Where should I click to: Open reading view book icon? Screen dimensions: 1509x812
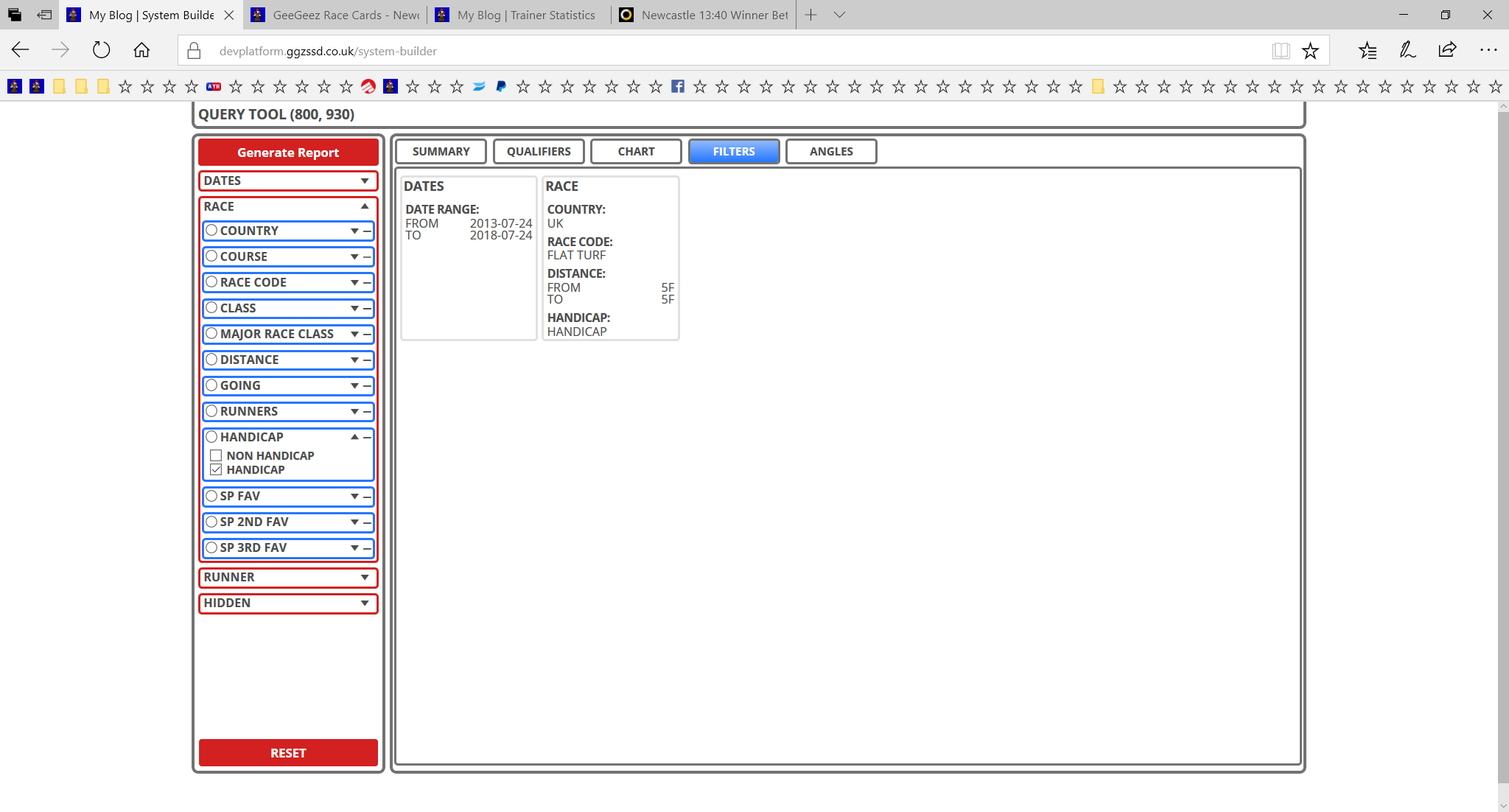pyautogui.click(x=1281, y=51)
